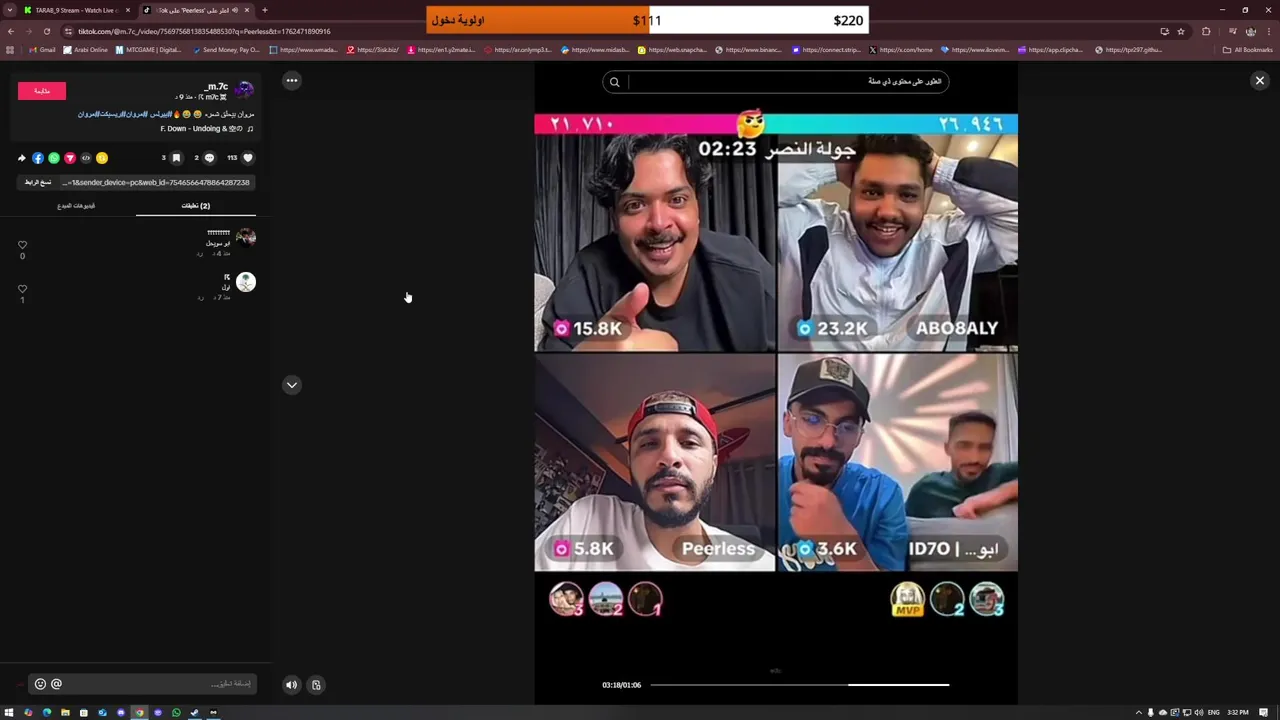Like the first comment showing 0 likes
This screenshot has width=1280, height=720.
(x=22, y=245)
